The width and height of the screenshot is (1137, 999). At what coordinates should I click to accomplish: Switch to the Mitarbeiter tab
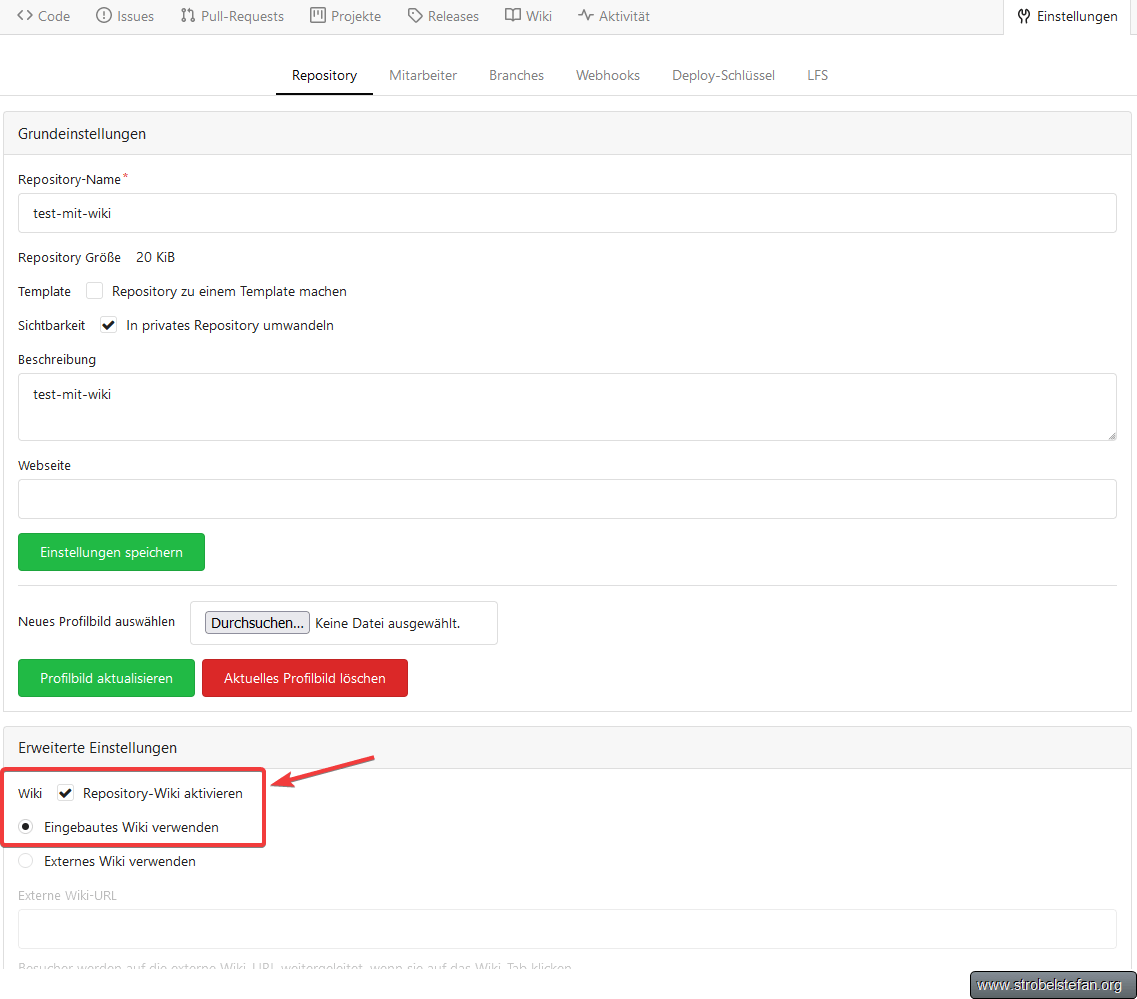click(423, 75)
